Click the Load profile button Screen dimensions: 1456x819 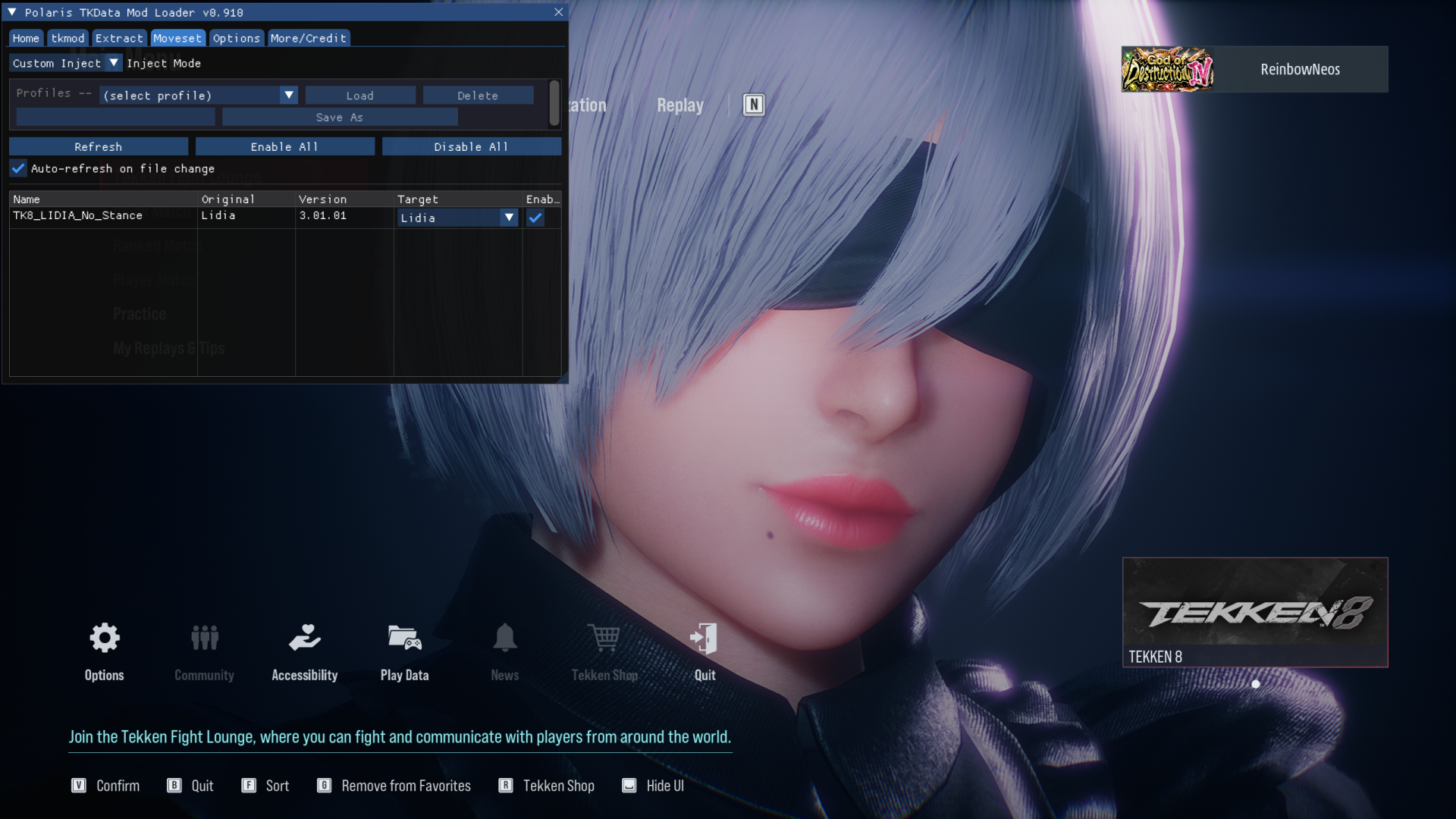pyautogui.click(x=360, y=96)
